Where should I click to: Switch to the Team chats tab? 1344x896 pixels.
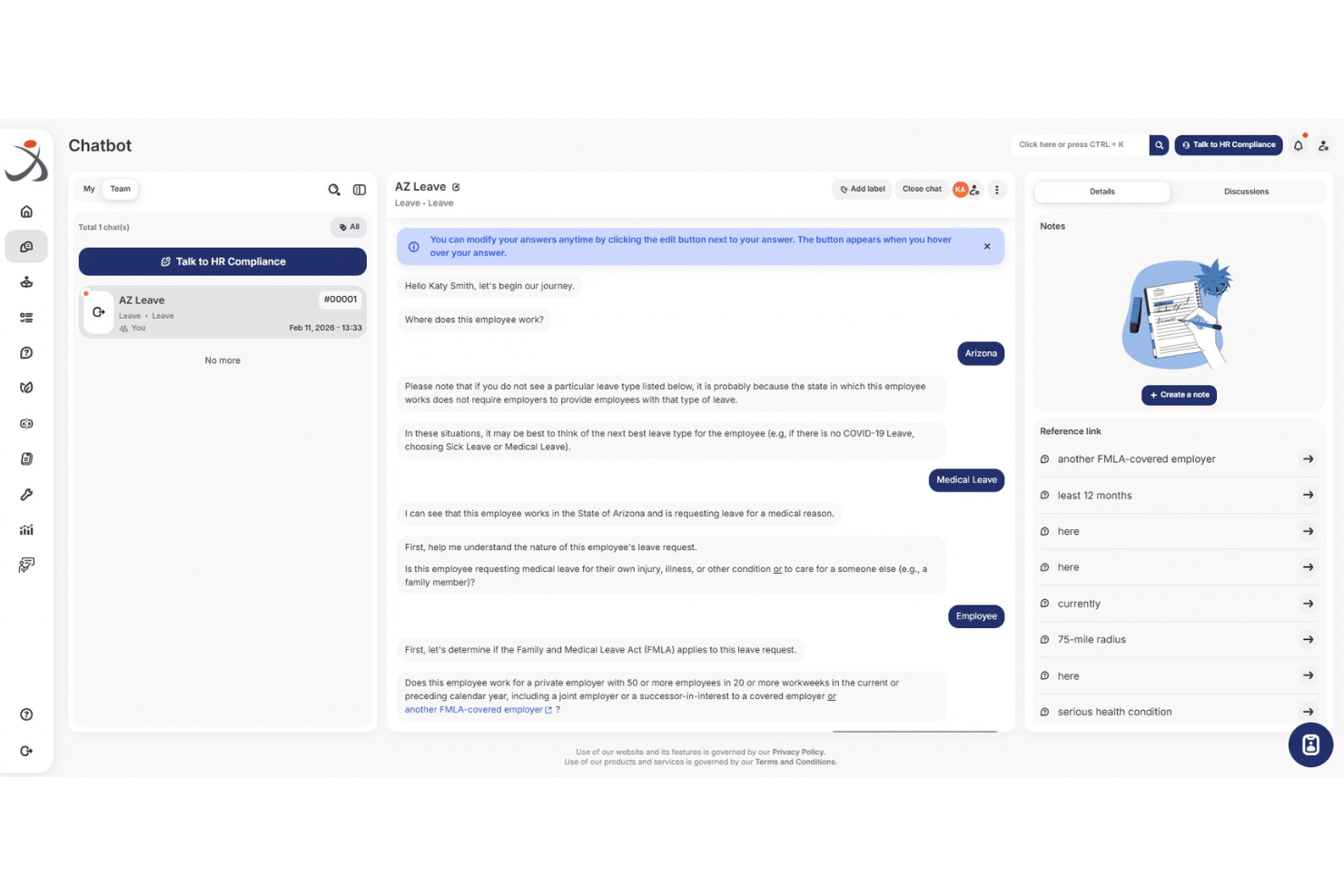pyautogui.click(x=120, y=189)
